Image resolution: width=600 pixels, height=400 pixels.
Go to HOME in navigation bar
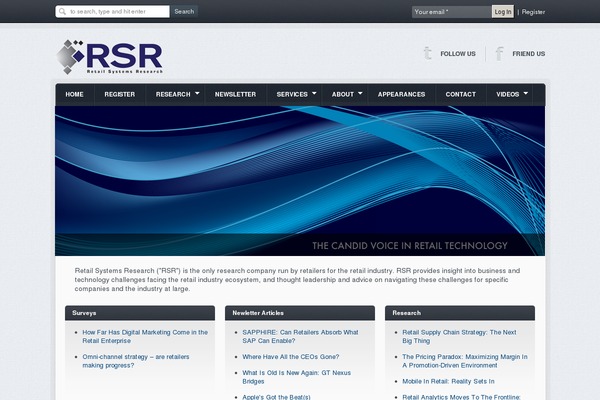[74, 95]
